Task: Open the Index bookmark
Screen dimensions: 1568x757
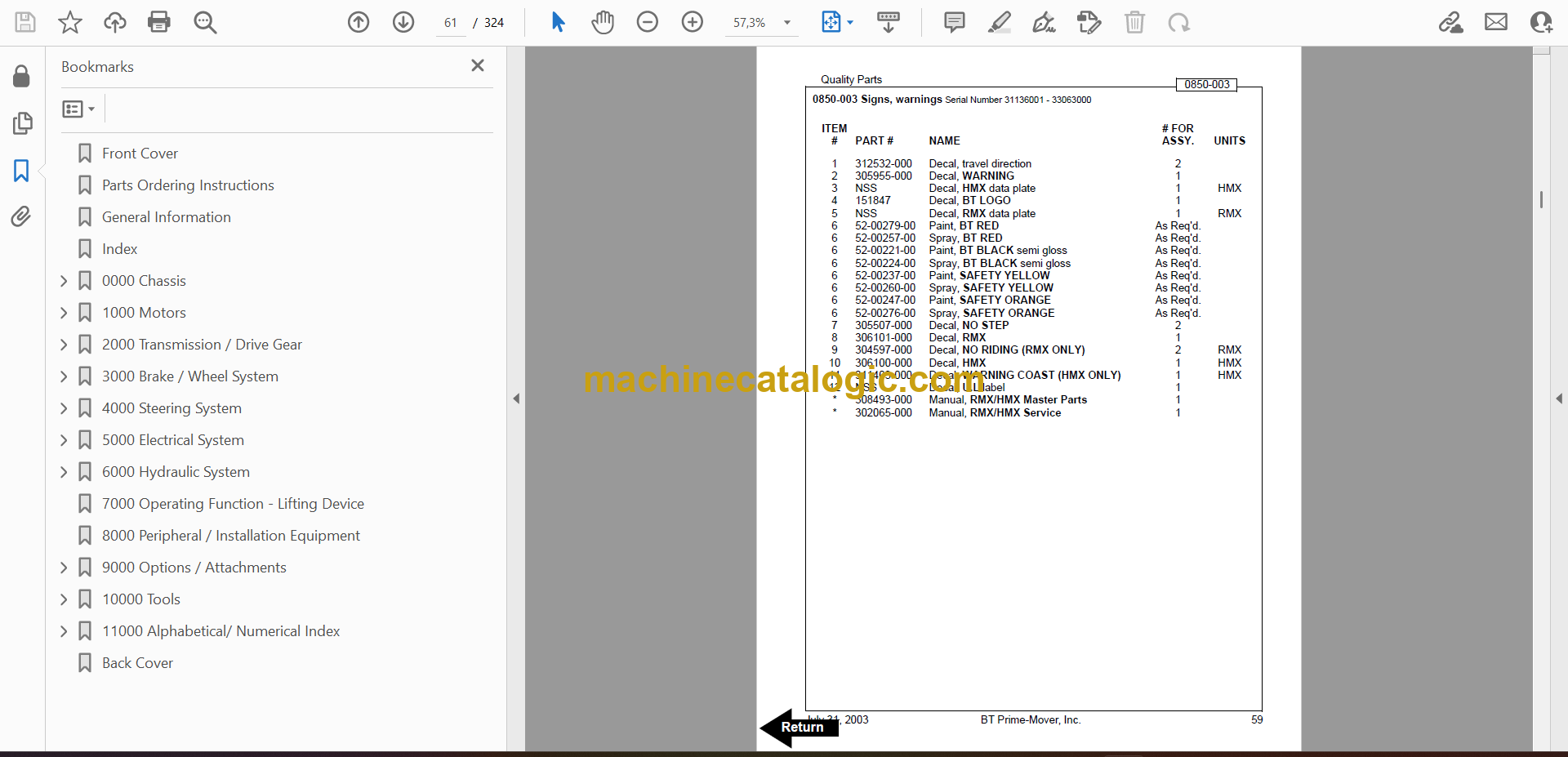Action: (119, 249)
